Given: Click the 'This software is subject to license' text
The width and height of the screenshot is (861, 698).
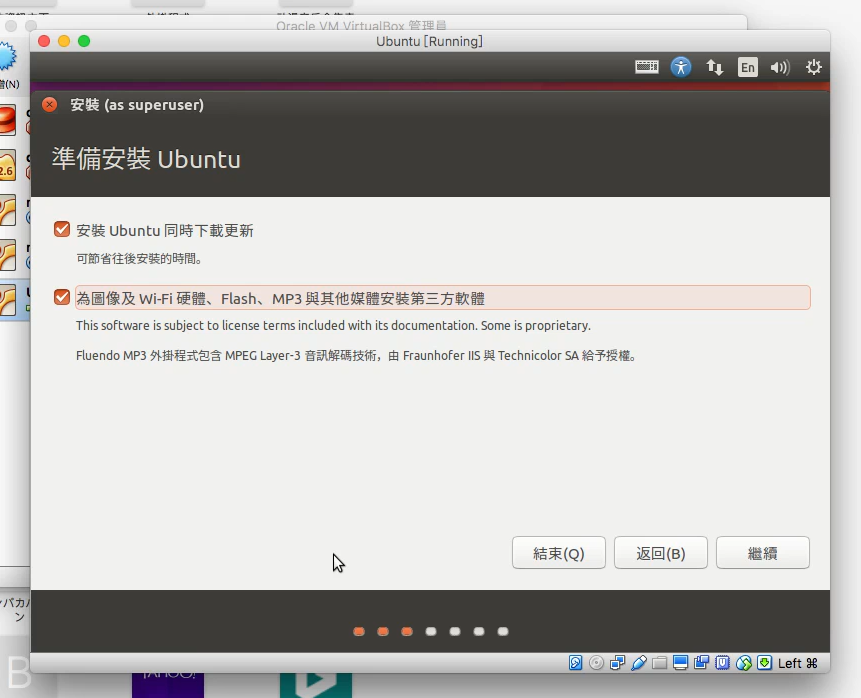Looking at the screenshot, I should point(333,326).
